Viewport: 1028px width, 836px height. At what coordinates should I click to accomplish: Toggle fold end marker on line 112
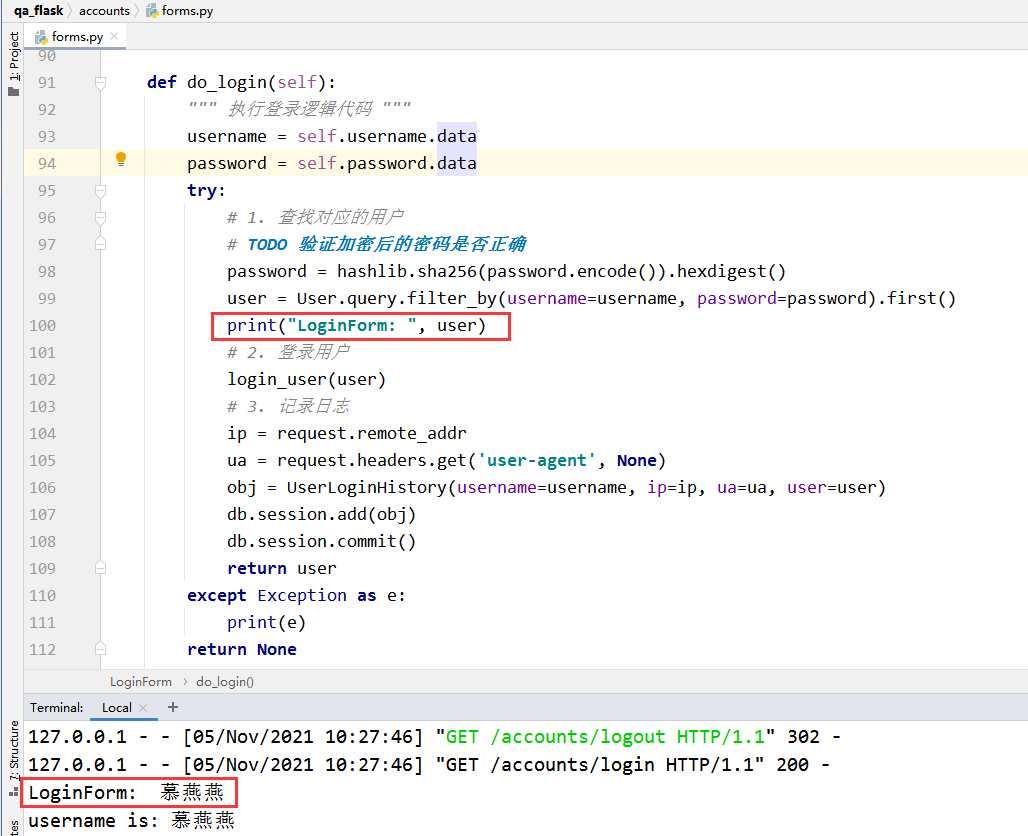coord(100,649)
